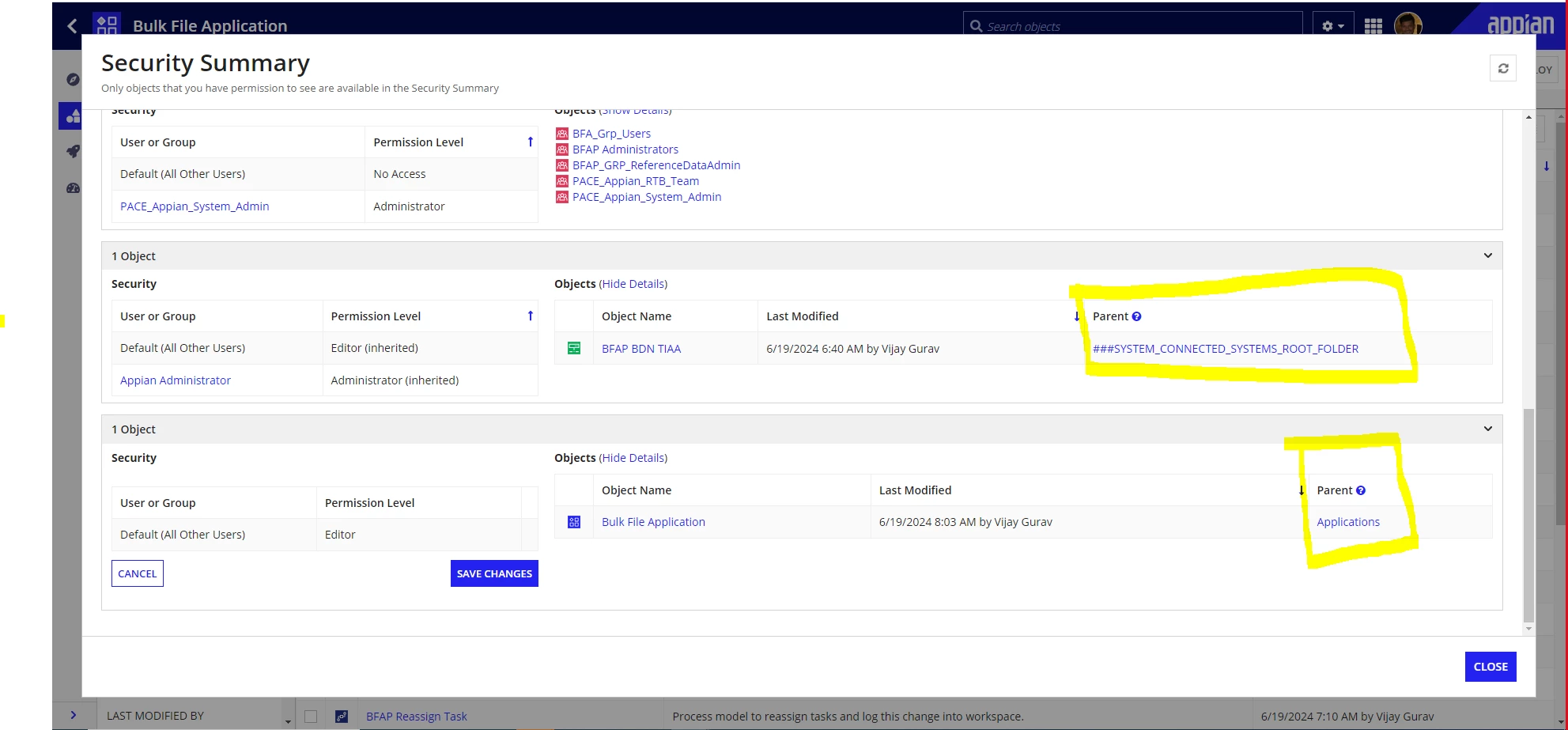This screenshot has width=1568, height=730.
Task: Open the BFAP Administrators group link
Action: pos(625,149)
